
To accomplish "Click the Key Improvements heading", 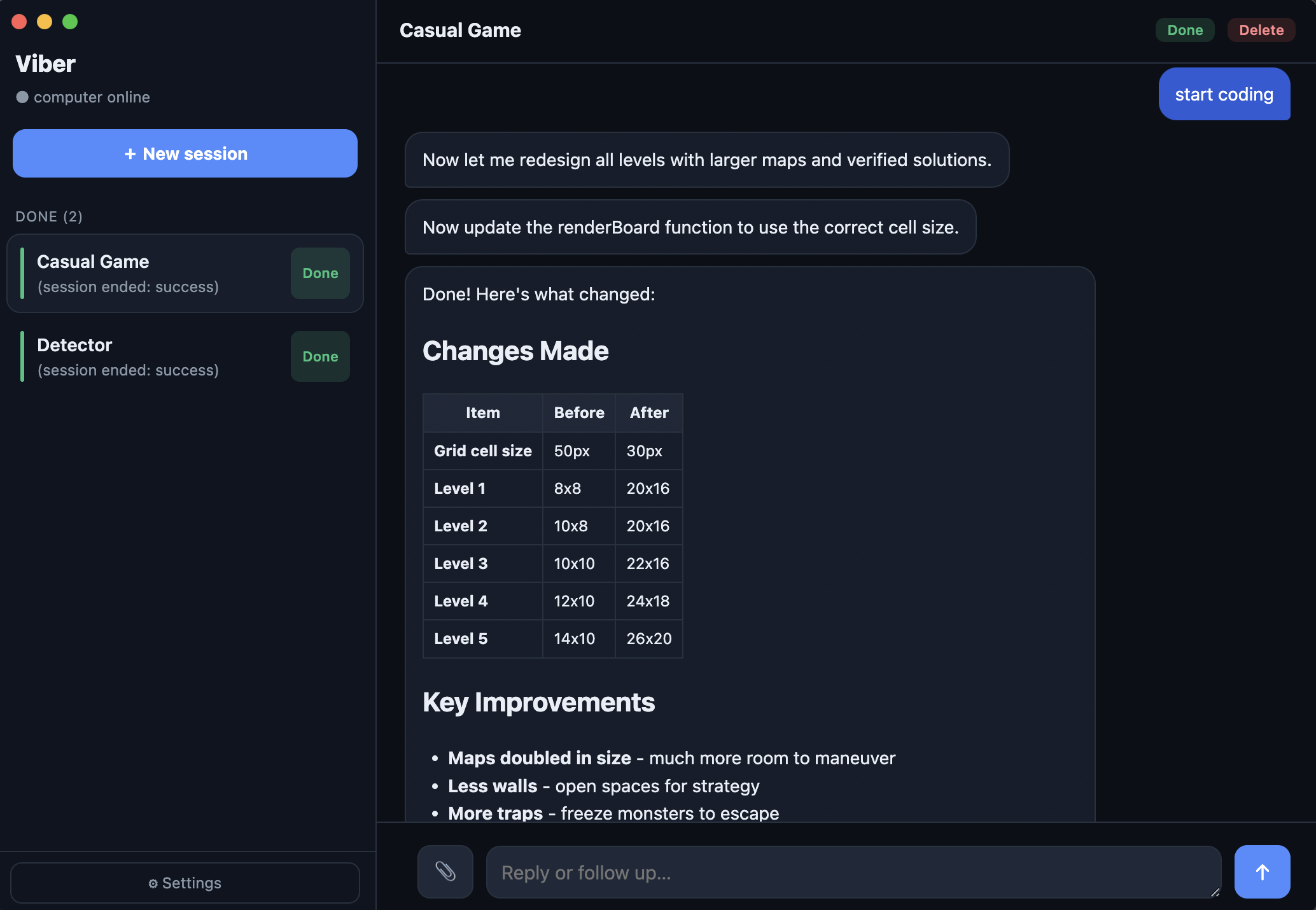I will tap(538, 703).
